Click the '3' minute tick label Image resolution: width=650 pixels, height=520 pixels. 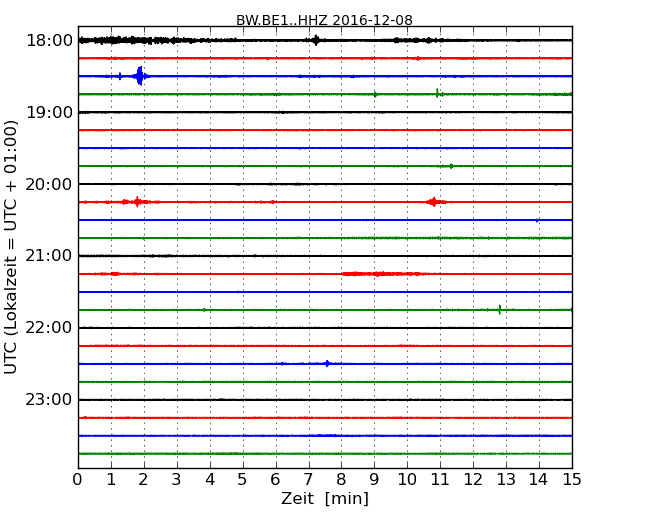coord(177,480)
